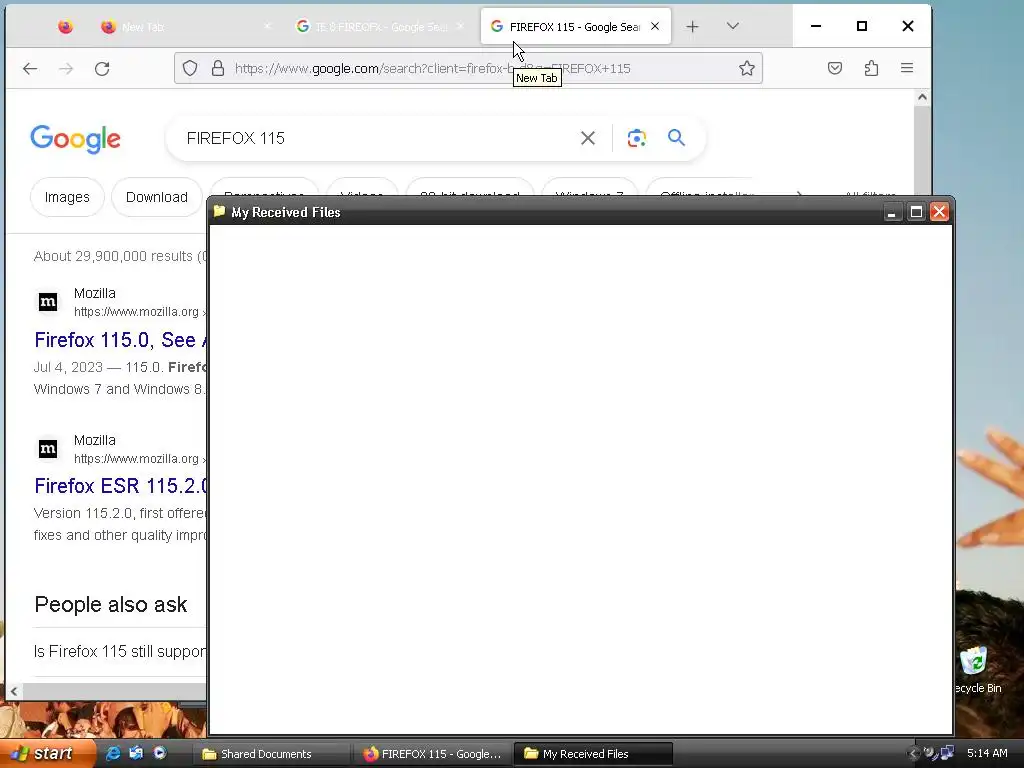Minimize the Firefox window
The width and height of the screenshot is (1024, 768).
[816, 26]
